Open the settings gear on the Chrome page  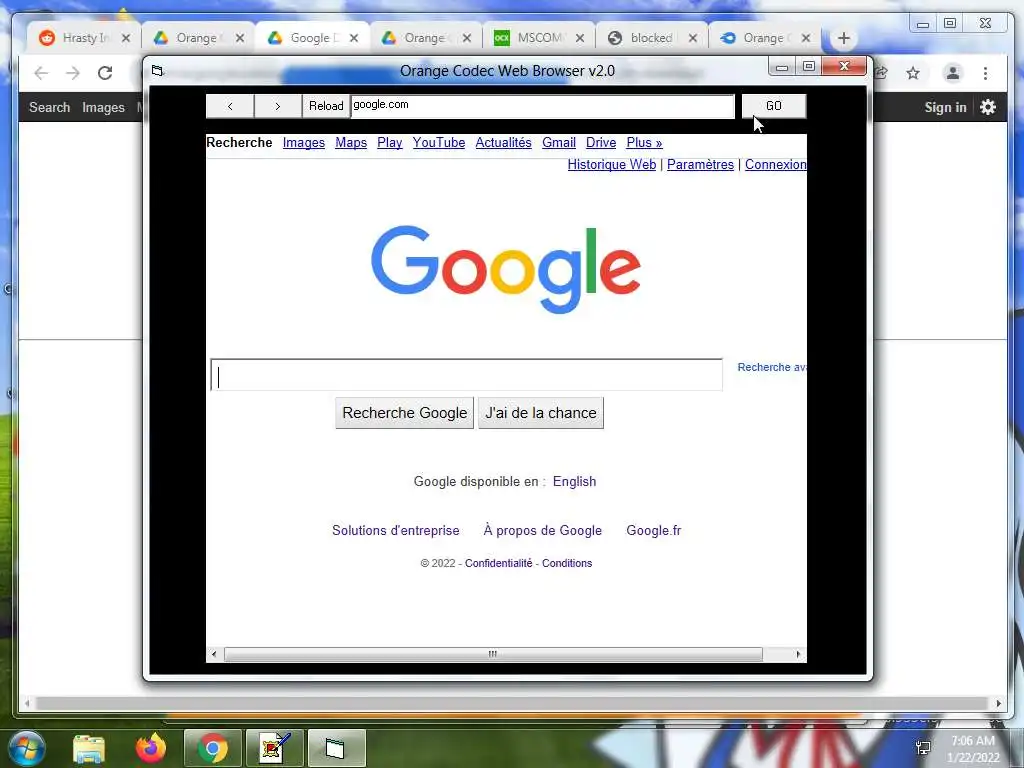click(x=988, y=107)
